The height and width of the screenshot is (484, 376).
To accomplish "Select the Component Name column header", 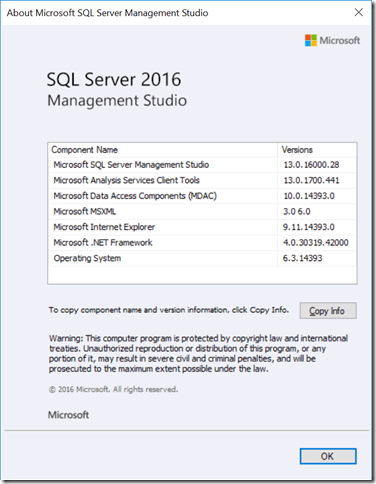I will [163, 150].
